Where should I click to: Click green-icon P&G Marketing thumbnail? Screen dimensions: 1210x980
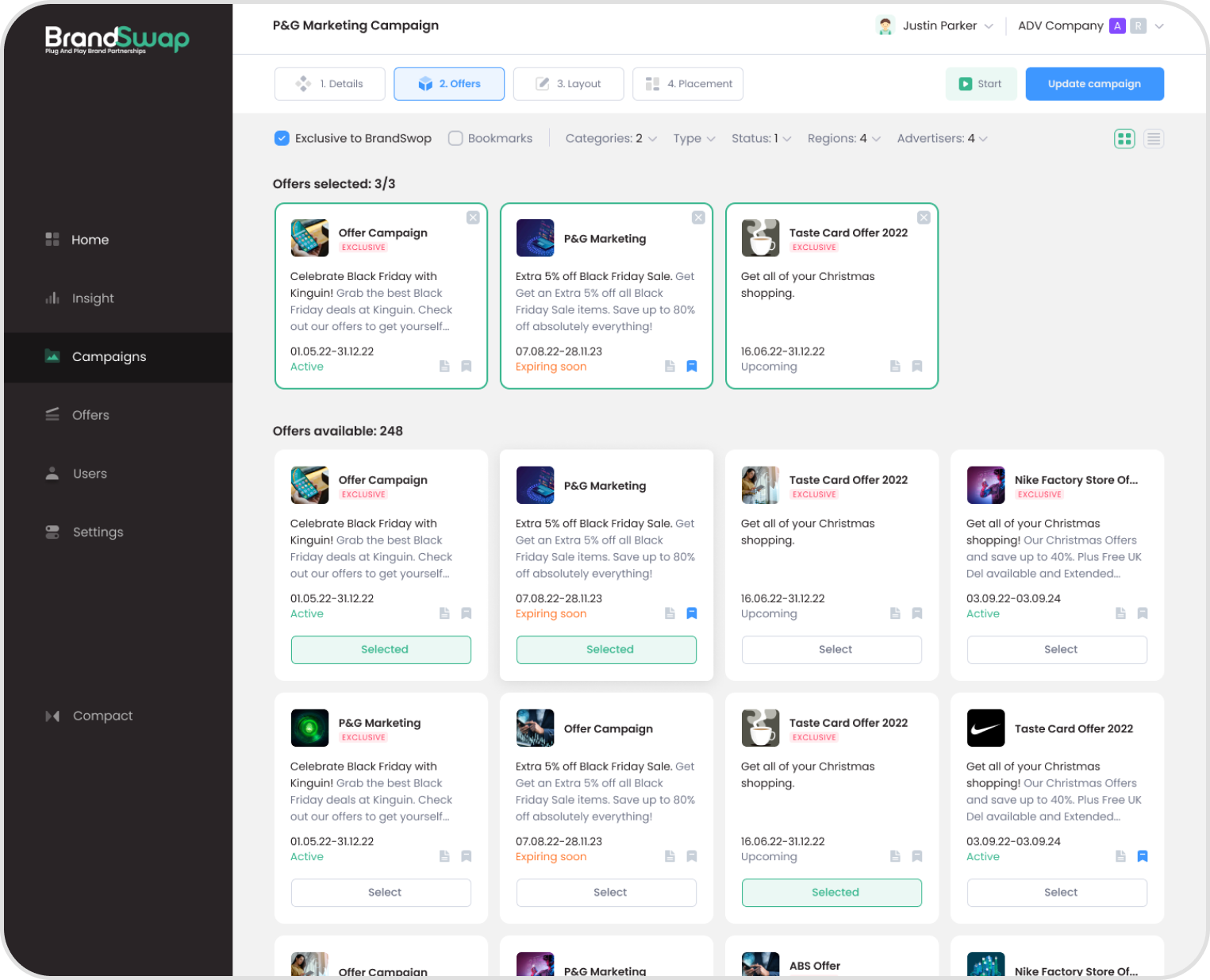(310, 728)
